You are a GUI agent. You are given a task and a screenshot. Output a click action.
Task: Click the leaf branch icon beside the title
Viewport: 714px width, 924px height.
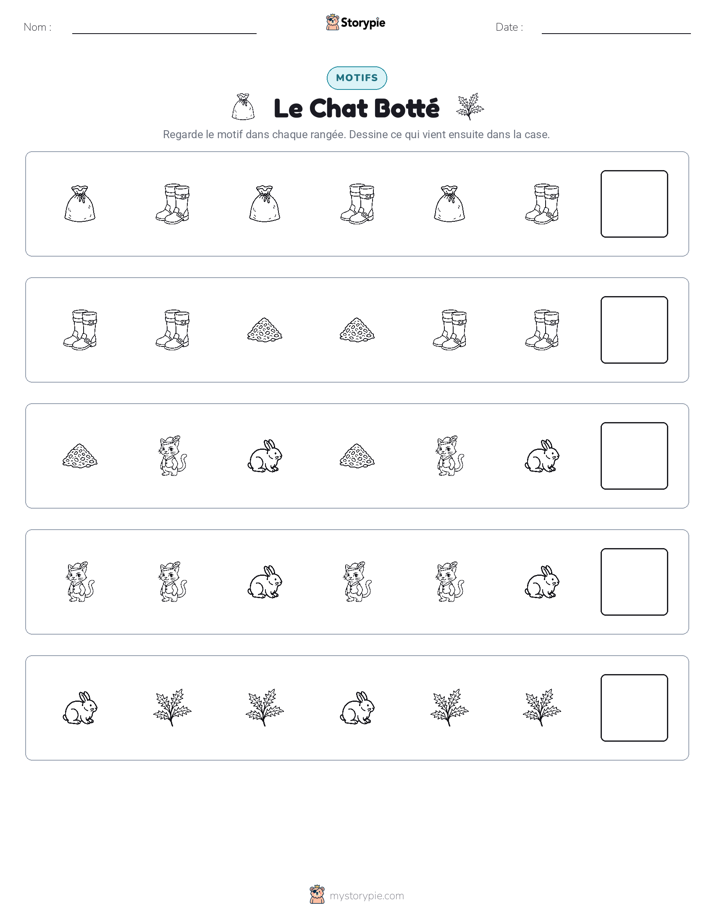tap(470, 107)
